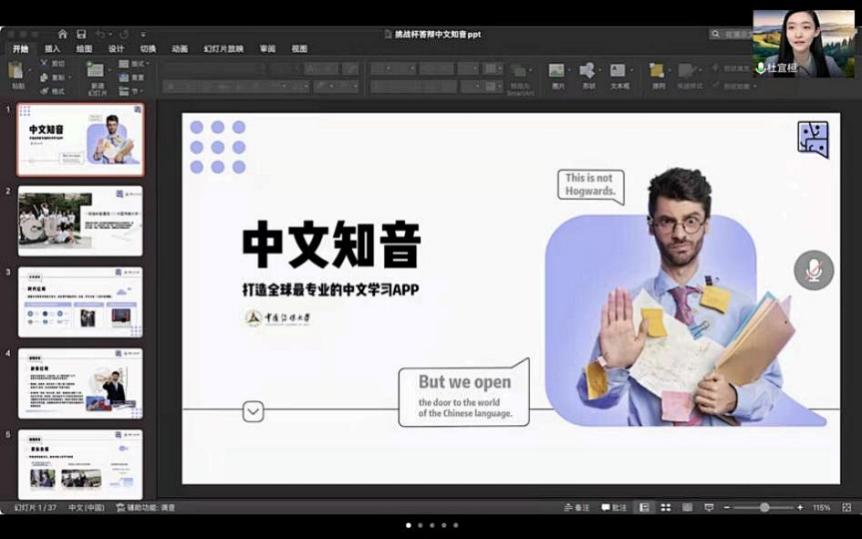Viewport: 862px width, 539px height.
Task: Click the microphone button on the slide
Action: [x=813, y=271]
